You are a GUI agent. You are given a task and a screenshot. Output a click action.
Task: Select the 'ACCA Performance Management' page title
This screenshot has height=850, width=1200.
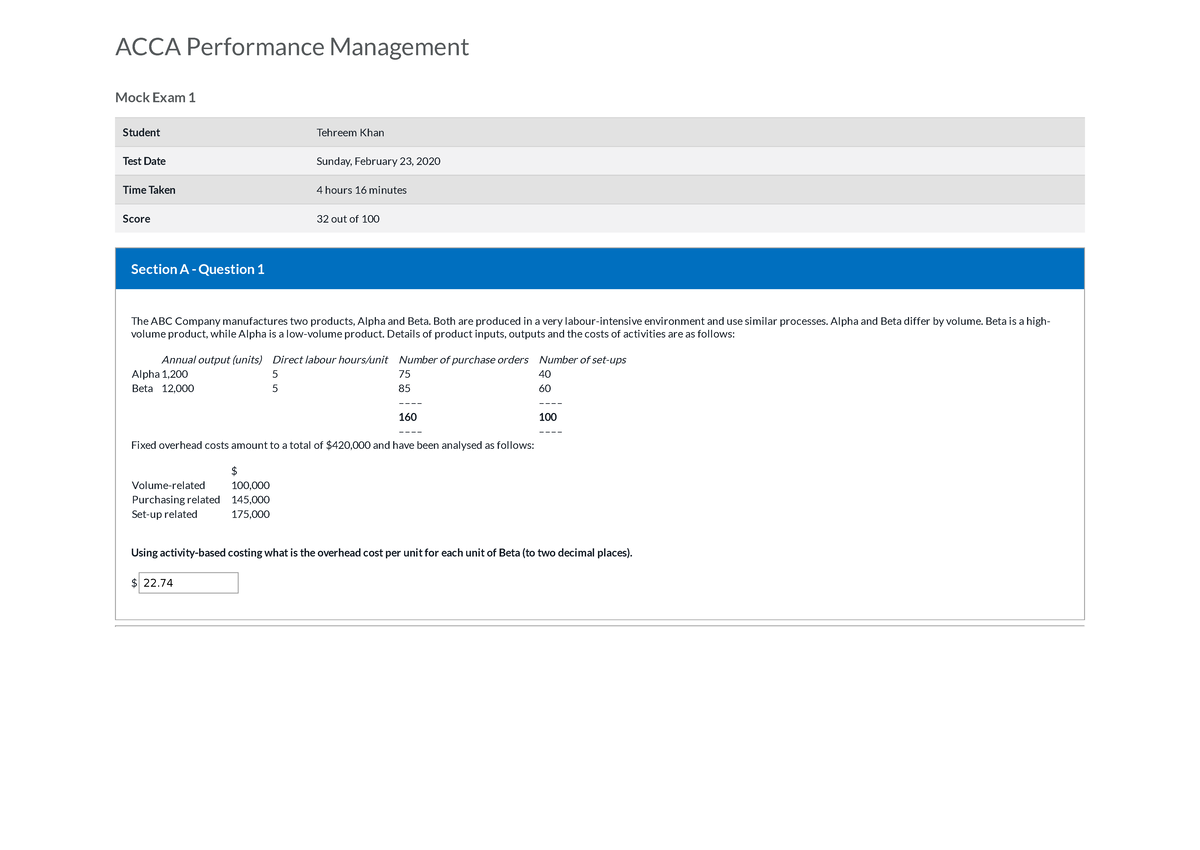point(292,47)
